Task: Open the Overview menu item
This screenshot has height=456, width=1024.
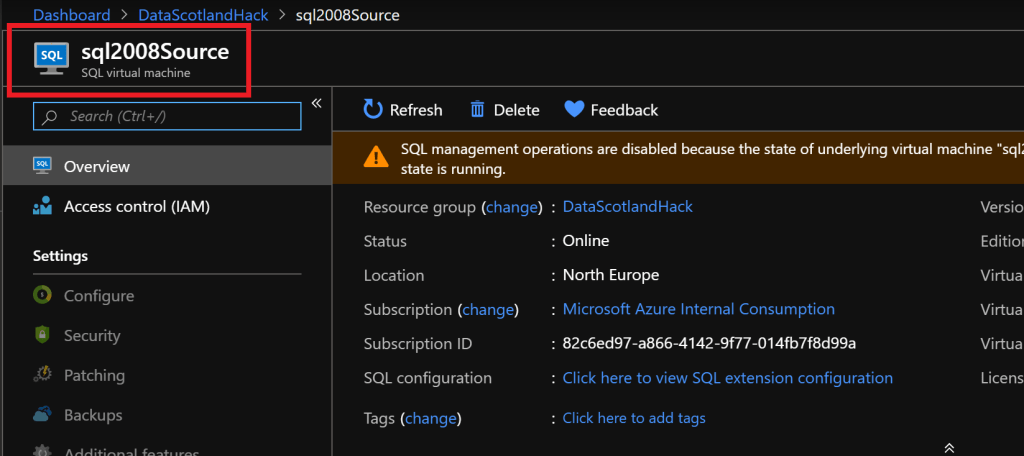Action: click(x=97, y=167)
